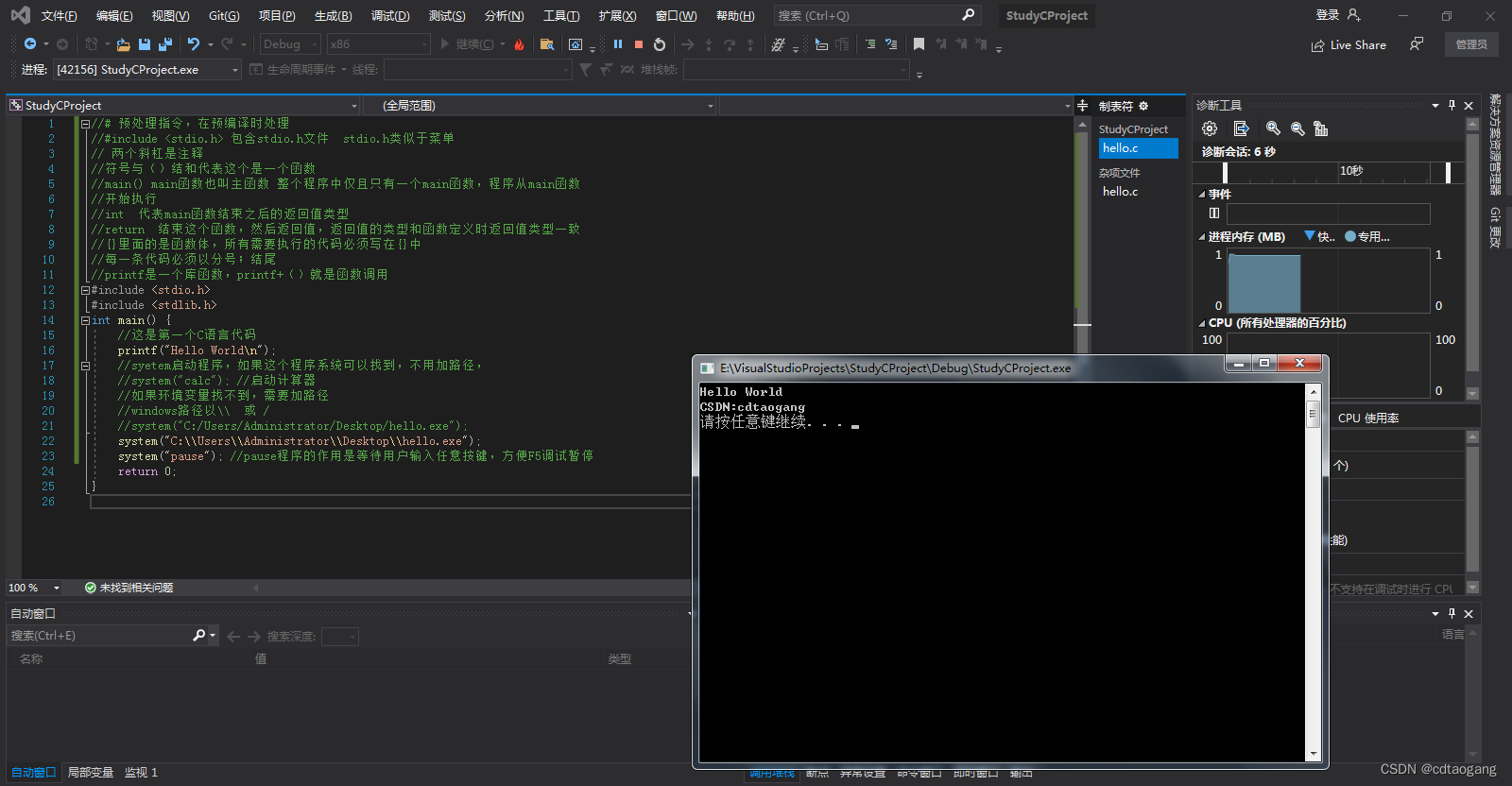Click the Diagnostic Tools output export icon

pyautogui.click(x=1241, y=128)
